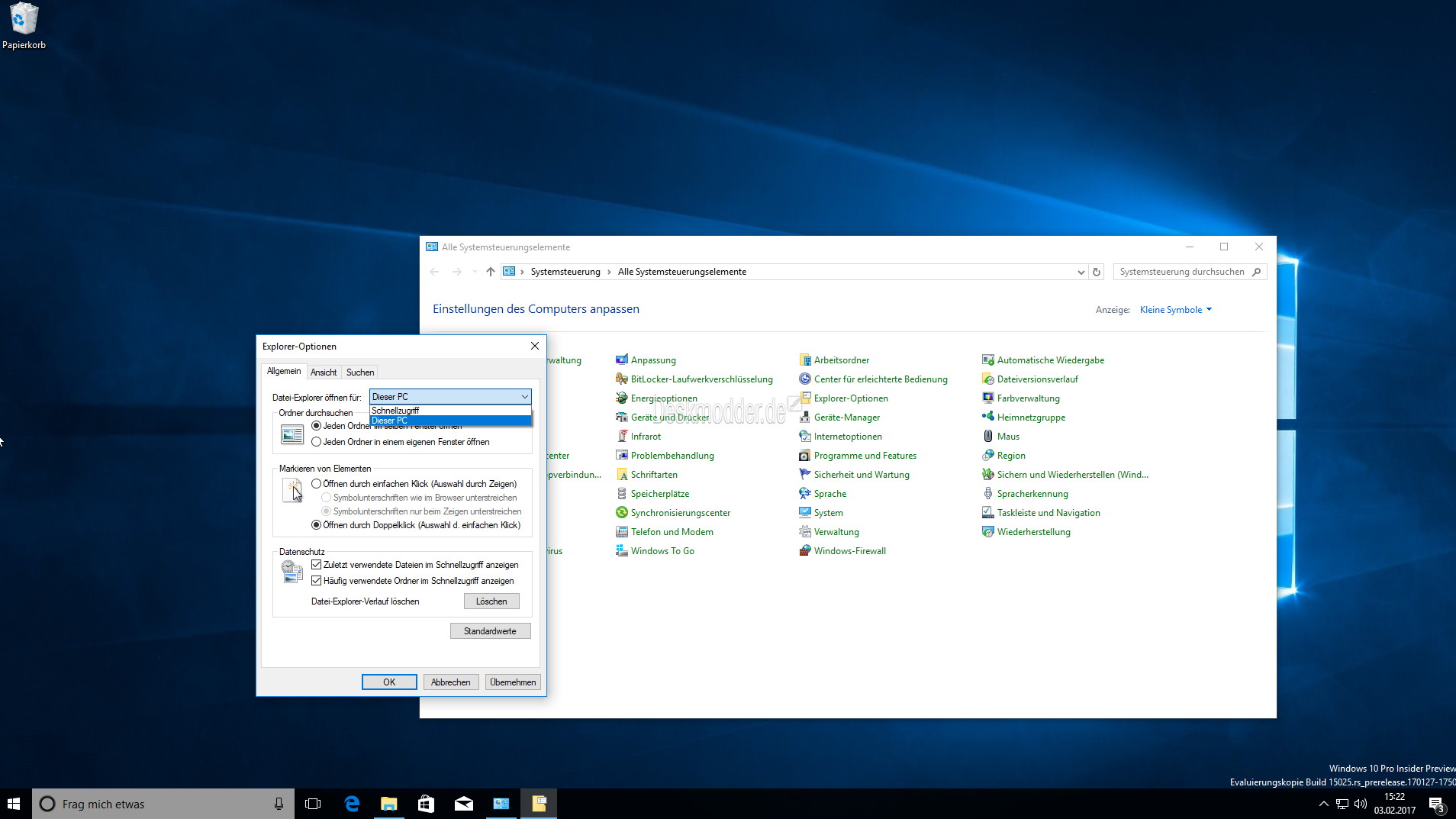
Task: Switch to the Suchen tab
Action: coord(360,372)
